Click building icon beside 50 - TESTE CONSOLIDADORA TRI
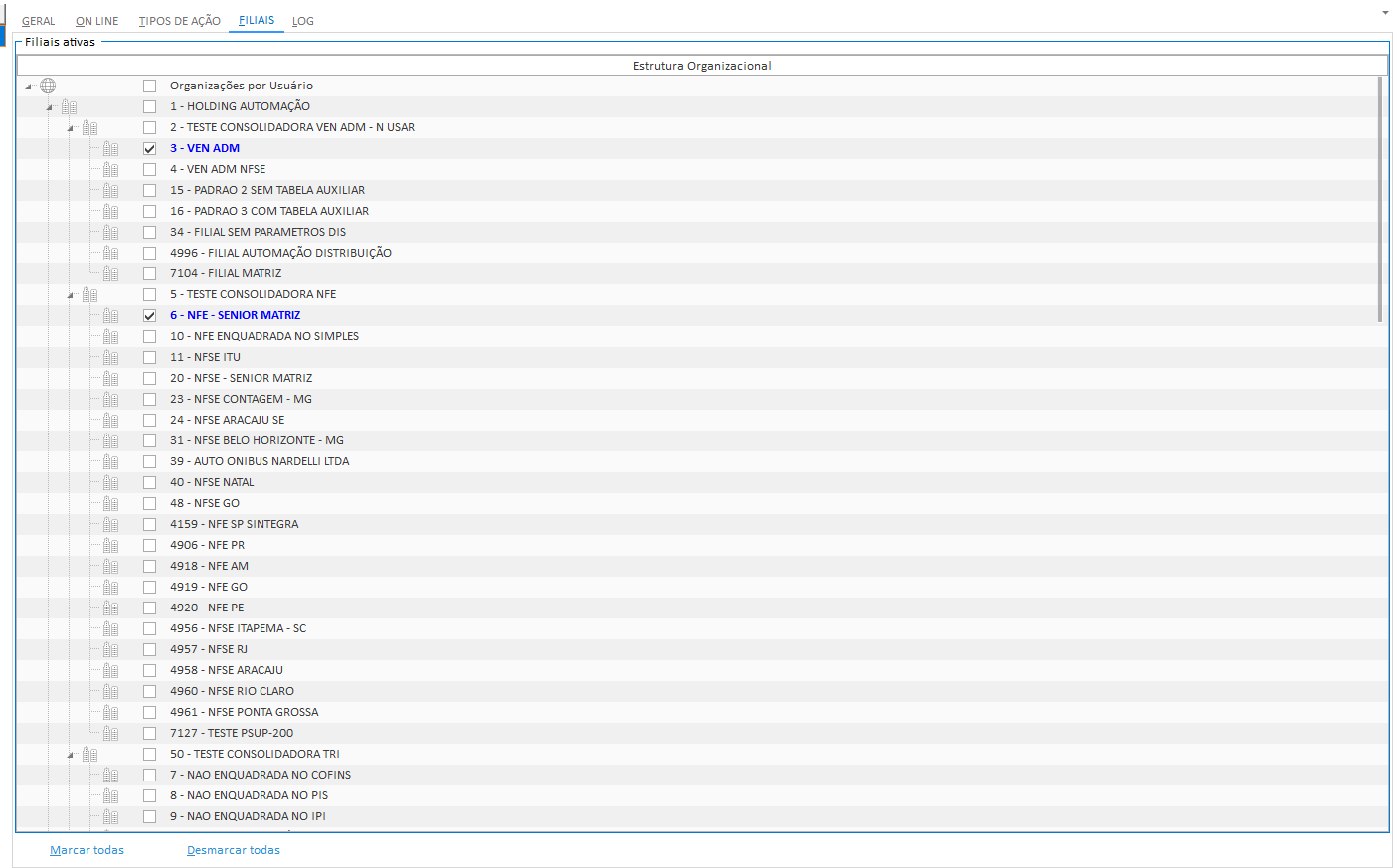 pyautogui.click(x=89, y=754)
